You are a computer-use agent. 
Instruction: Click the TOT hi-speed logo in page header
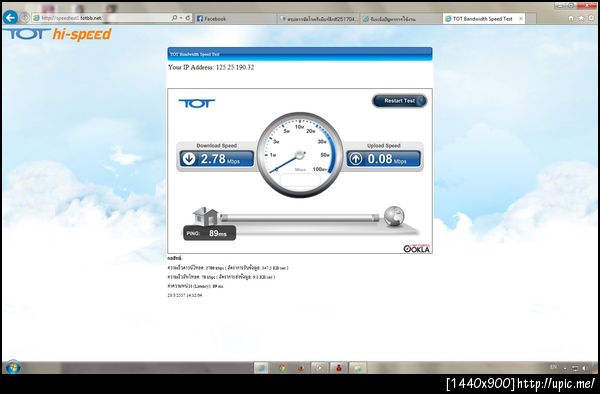(58, 34)
